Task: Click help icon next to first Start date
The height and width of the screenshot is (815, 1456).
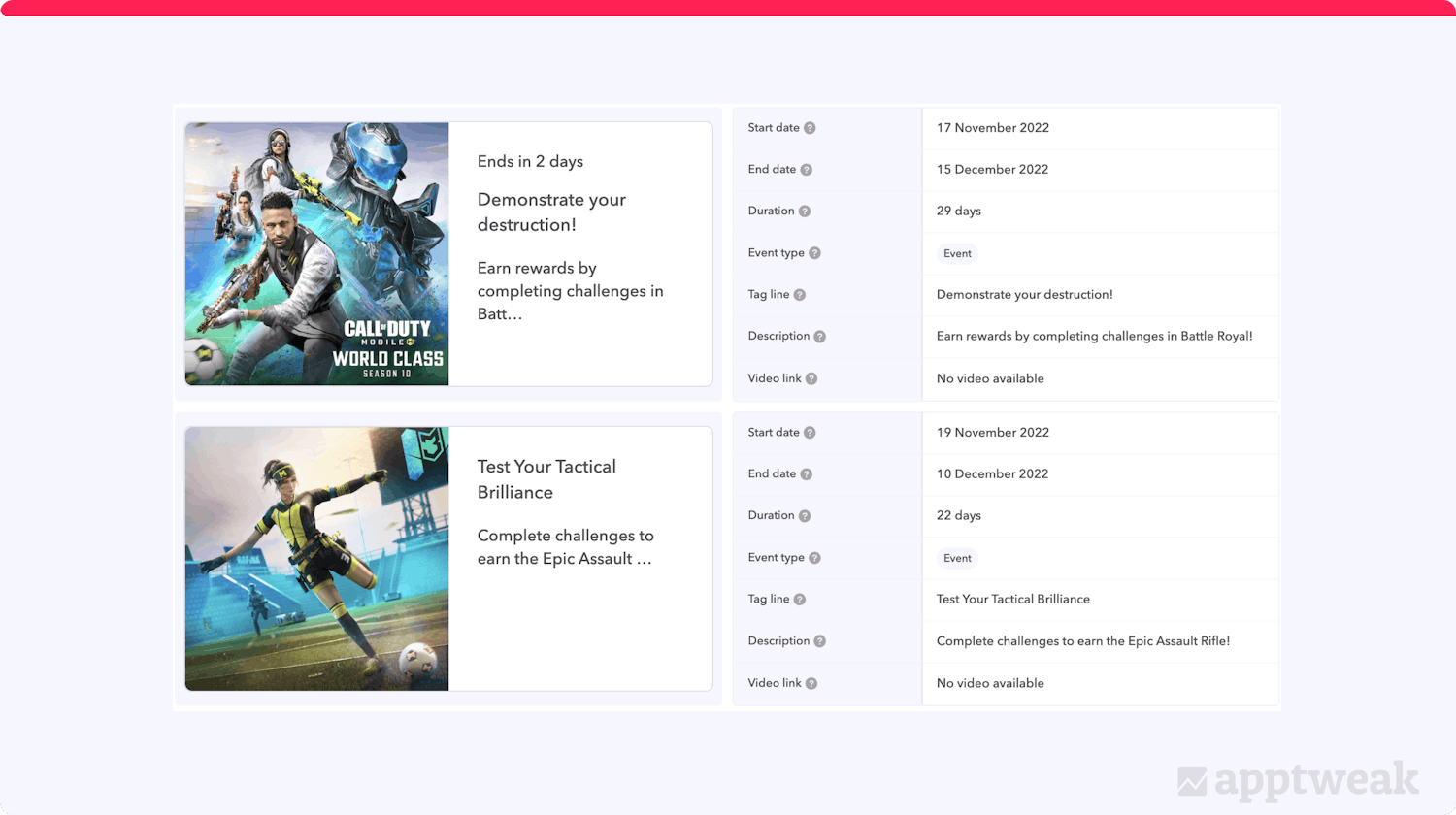Action: coord(810,128)
